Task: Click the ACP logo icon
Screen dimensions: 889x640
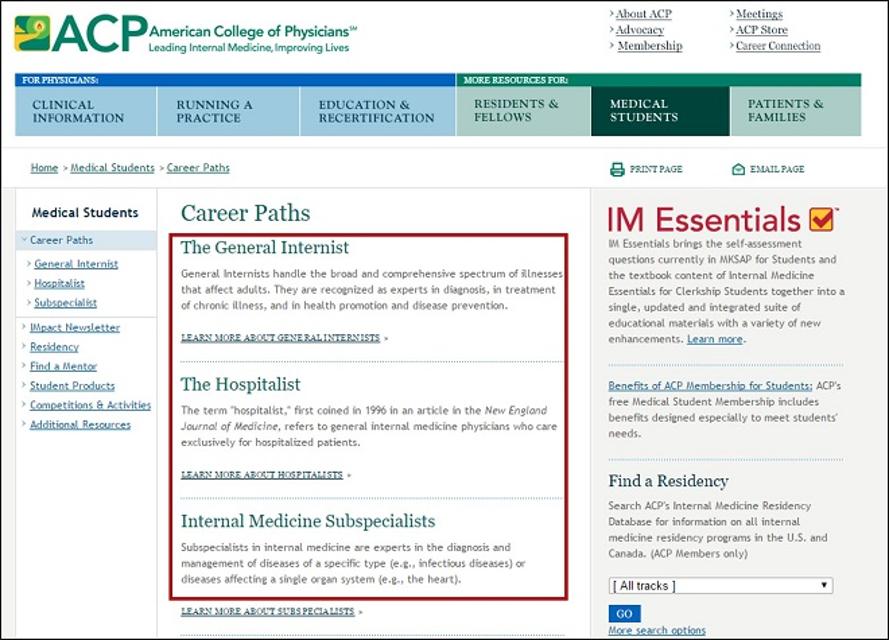Action: coord(32,33)
